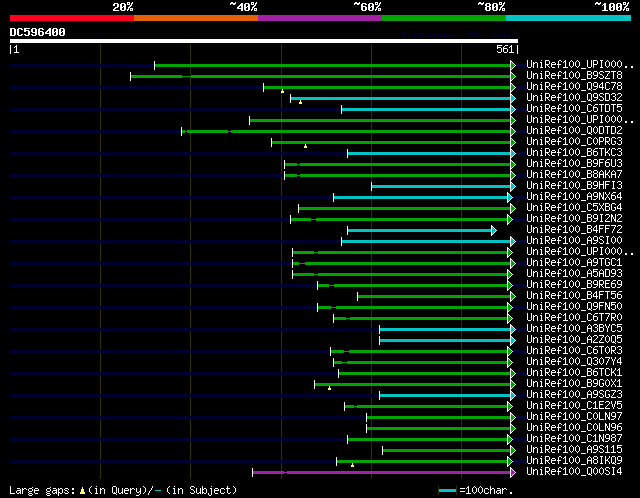This screenshot has height=498, width=640.
Task: Open the UniRef100_Q9SD32 hit label
Action: (x=574, y=98)
